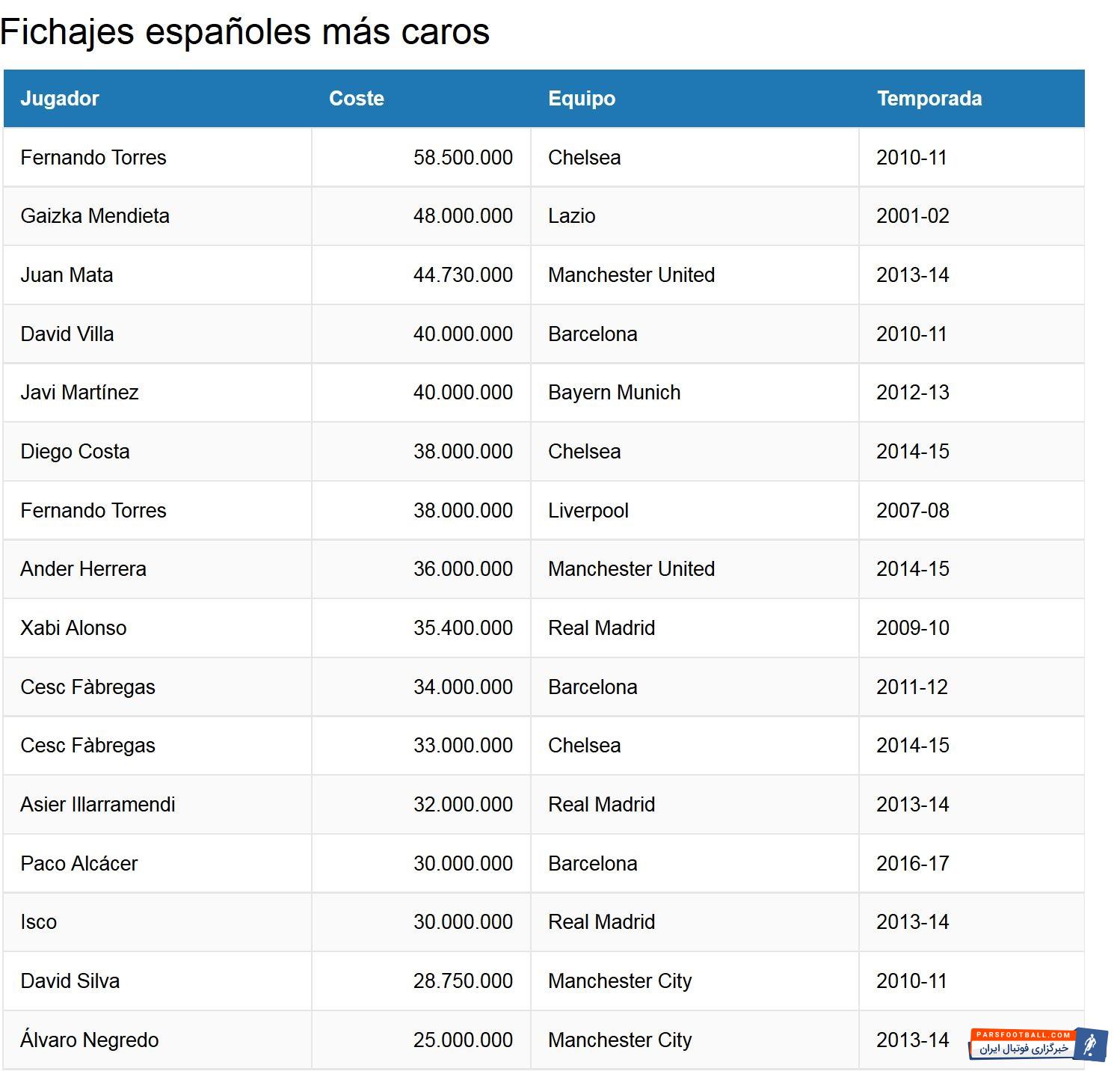Select the Gaizka Mendieta player cell
Viewport: 1120px width, 1074px height.
tap(95, 216)
